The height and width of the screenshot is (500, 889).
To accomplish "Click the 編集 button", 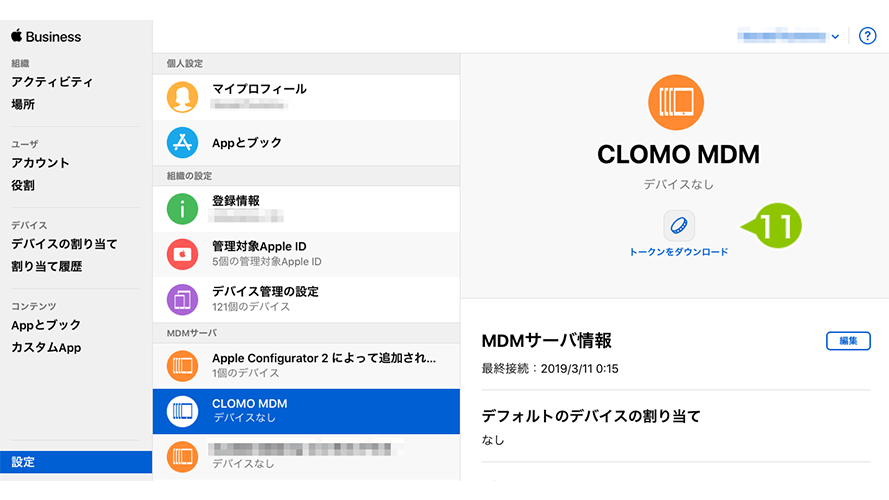I will click(848, 341).
